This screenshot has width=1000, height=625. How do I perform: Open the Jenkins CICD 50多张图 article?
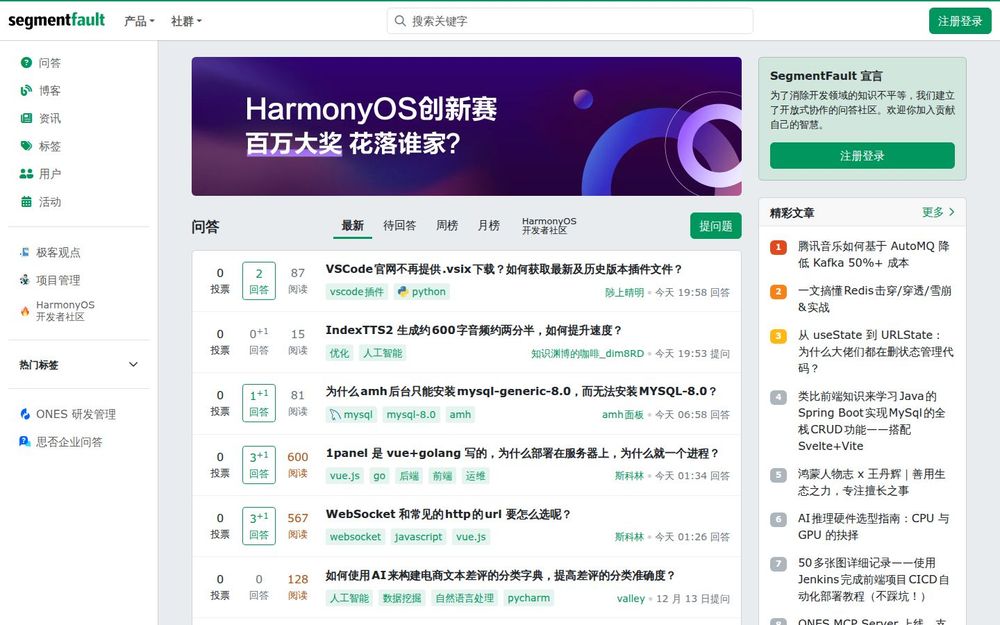873,579
